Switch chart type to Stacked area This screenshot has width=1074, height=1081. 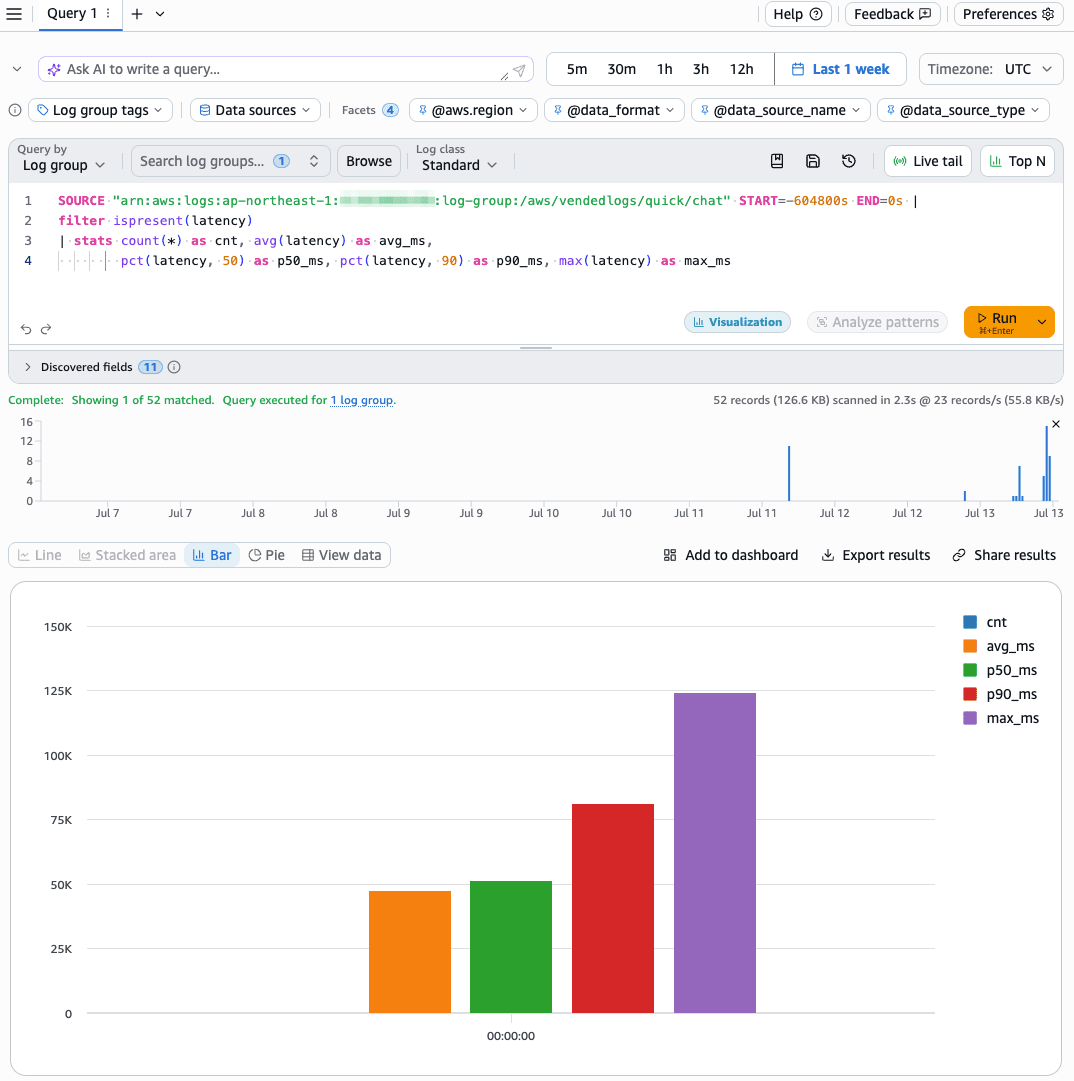128,555
